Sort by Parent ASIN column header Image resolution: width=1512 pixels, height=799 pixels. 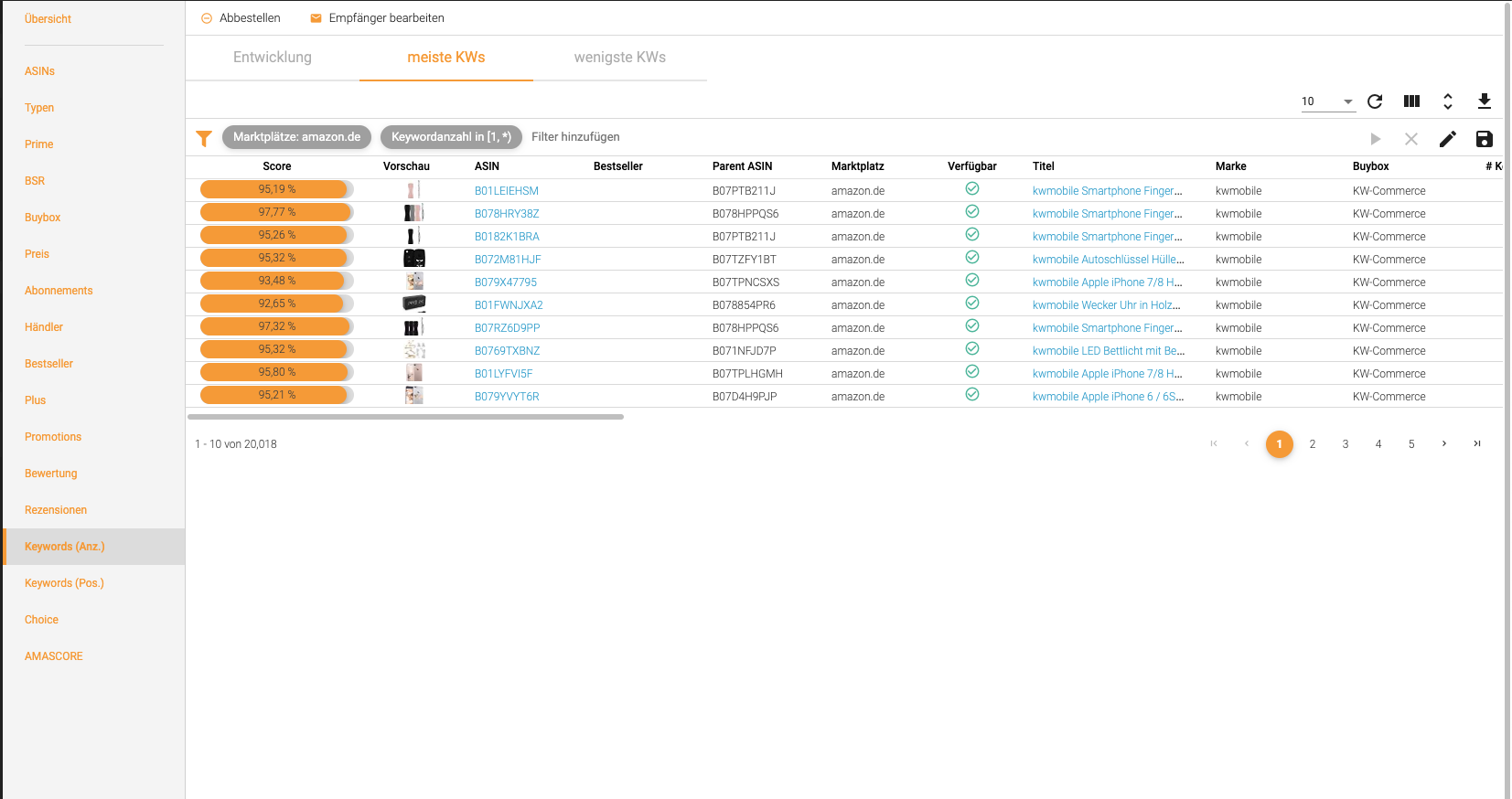742,166
